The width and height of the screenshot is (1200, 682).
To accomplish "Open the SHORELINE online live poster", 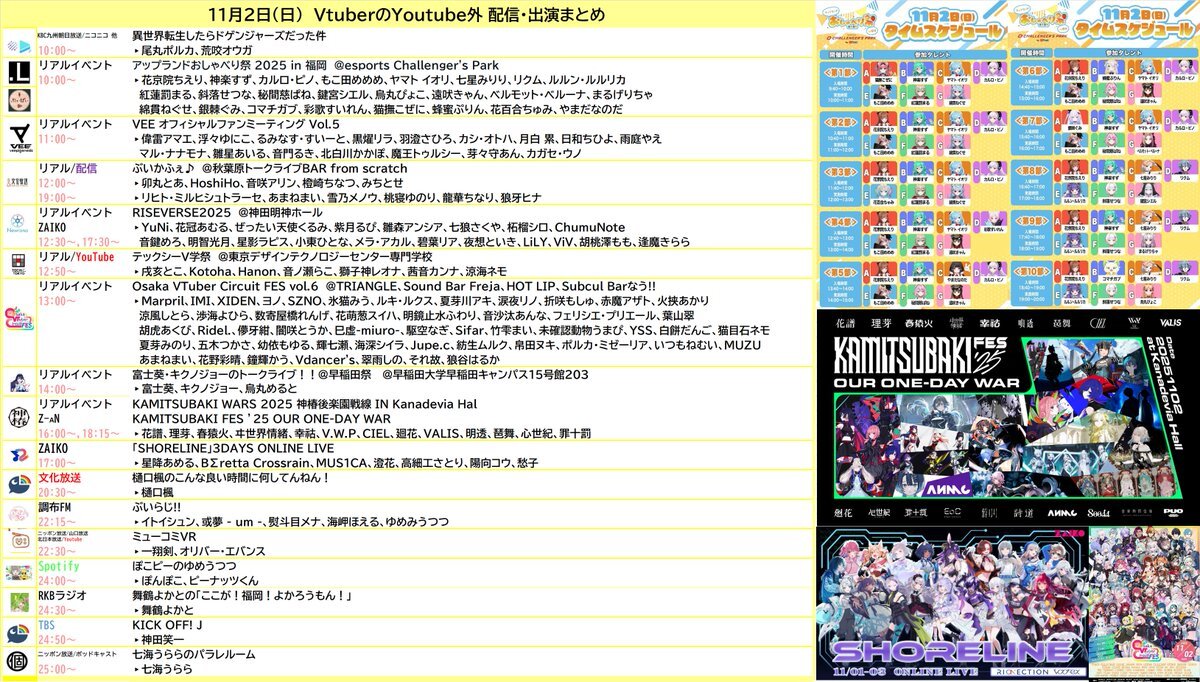I will (950, 603).
